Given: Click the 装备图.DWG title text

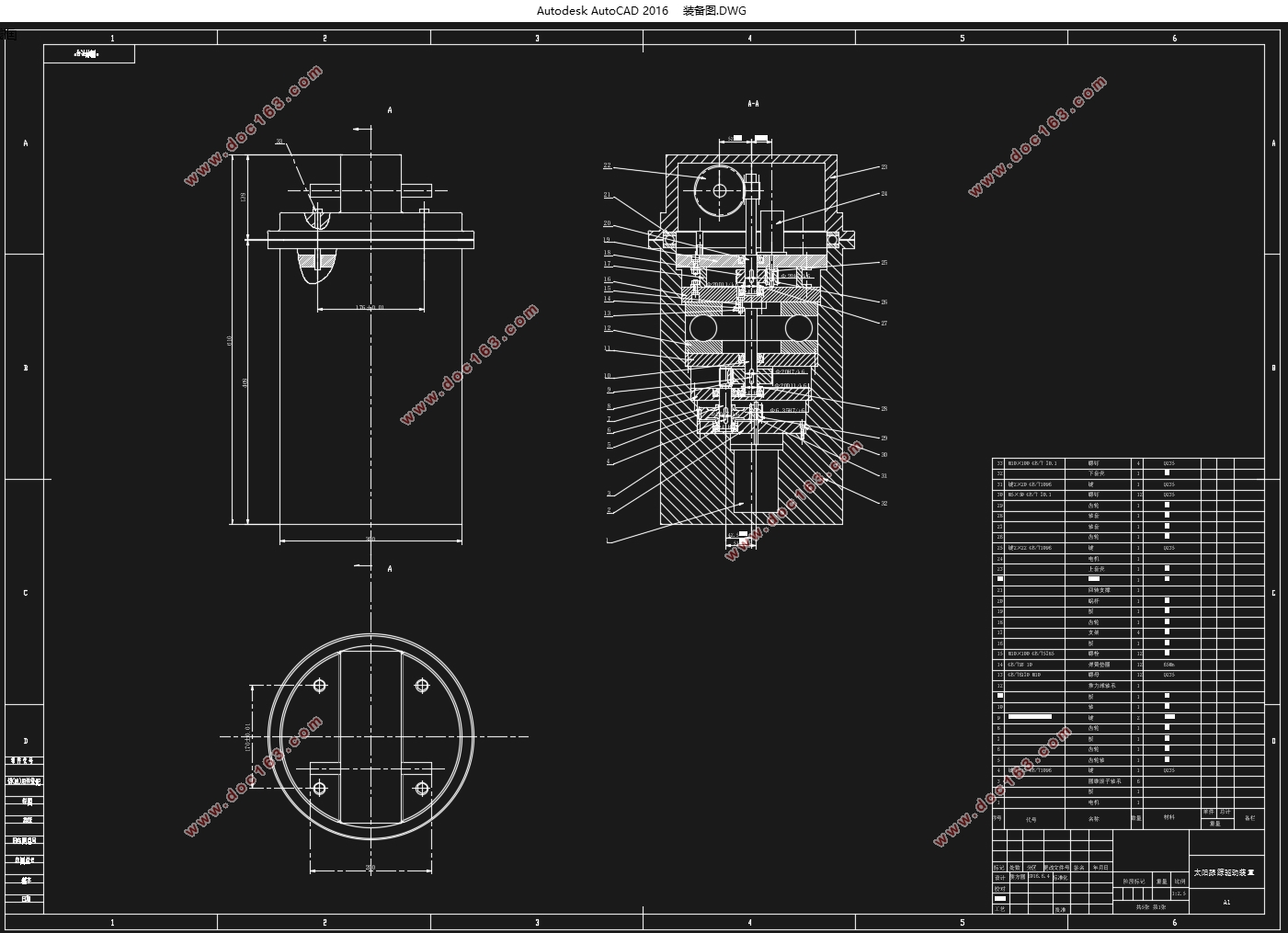Looking at the screenshot, I should pyautogui.click(x=714, y=10).
